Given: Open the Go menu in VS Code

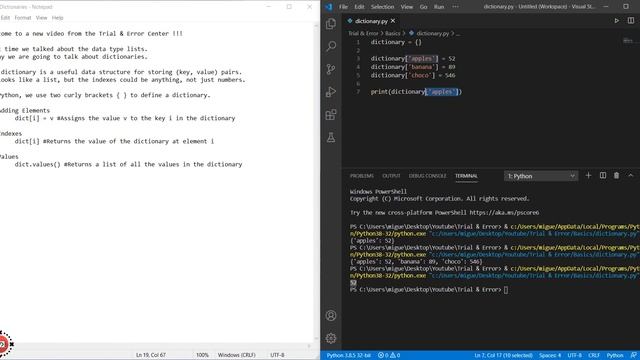Looking at the screenshot, I should [x=424, y=7].
